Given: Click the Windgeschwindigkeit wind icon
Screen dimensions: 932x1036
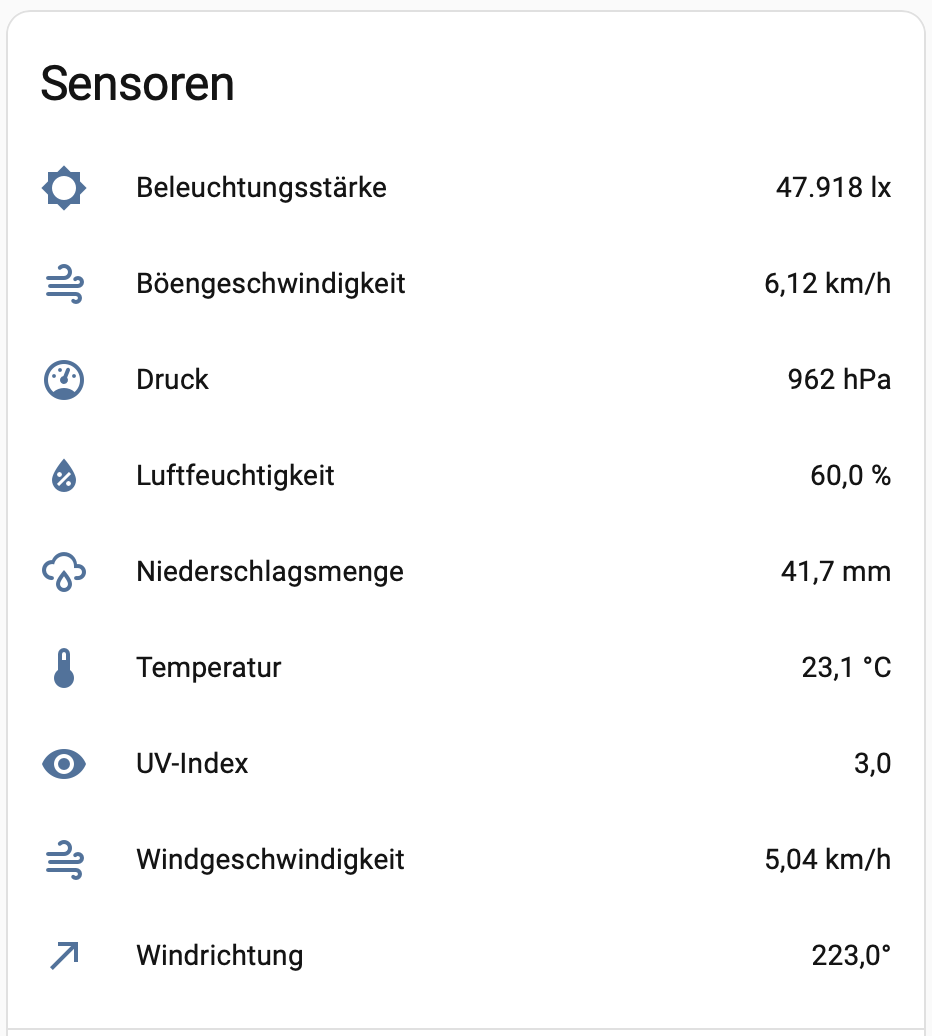Looking at the screenshot, I should (x=64, y=860).
